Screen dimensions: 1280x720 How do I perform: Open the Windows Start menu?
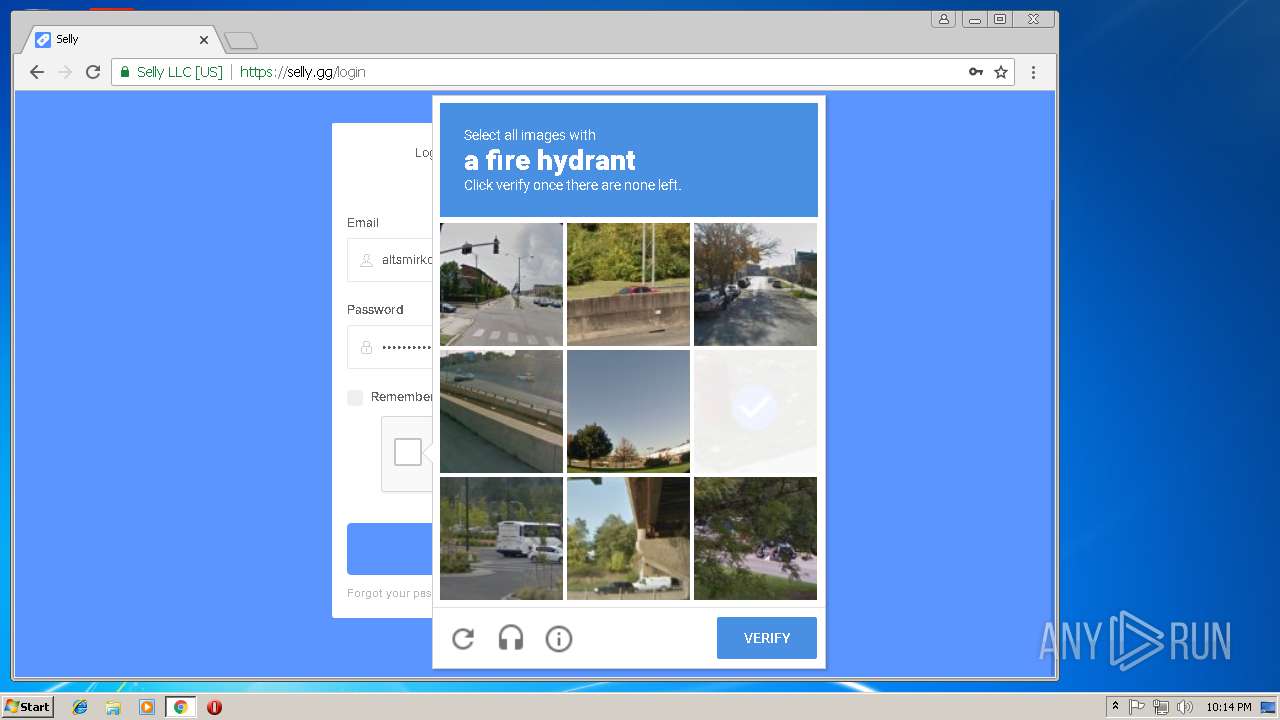[27, 706]
